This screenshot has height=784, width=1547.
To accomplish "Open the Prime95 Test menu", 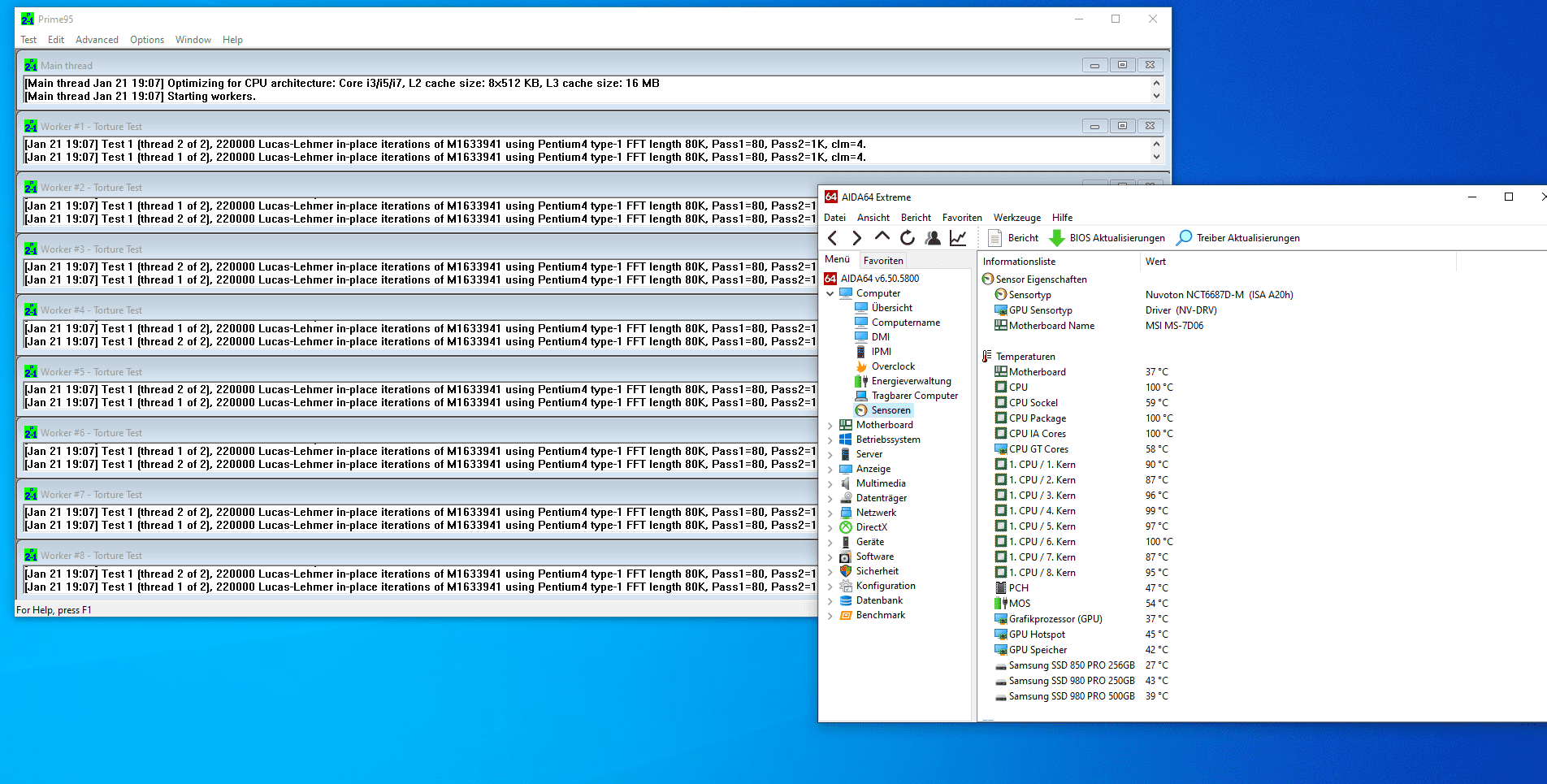I will pyautogui.click(x=28, y=40).
